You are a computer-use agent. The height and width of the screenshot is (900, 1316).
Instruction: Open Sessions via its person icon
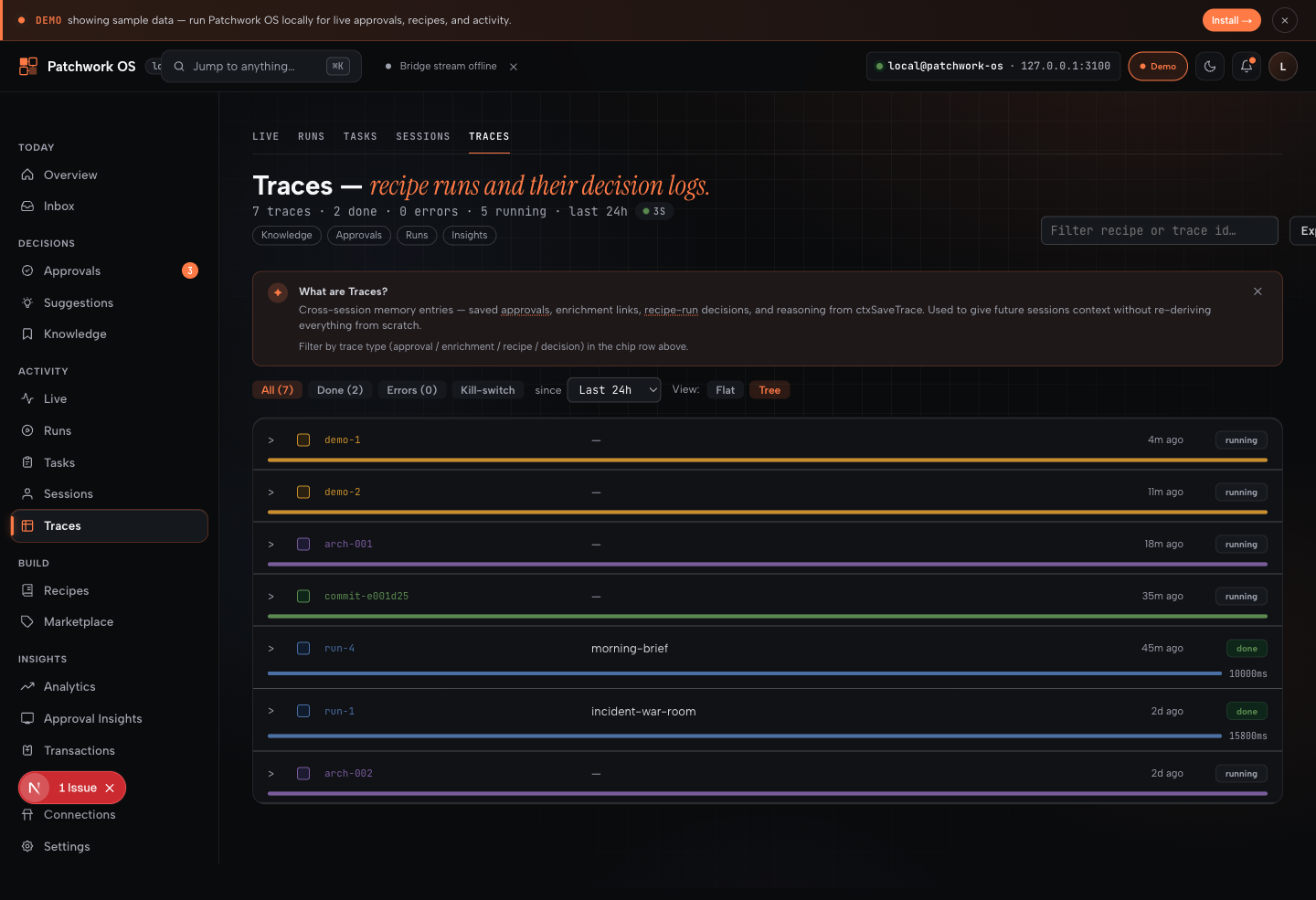click(x=27, y=493)
